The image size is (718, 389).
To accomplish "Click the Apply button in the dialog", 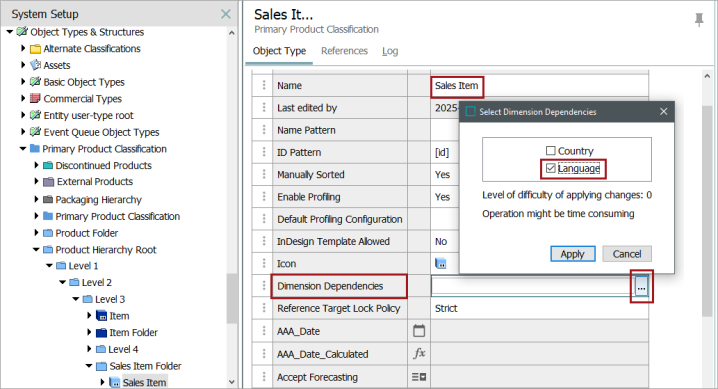I will point(572,254).
